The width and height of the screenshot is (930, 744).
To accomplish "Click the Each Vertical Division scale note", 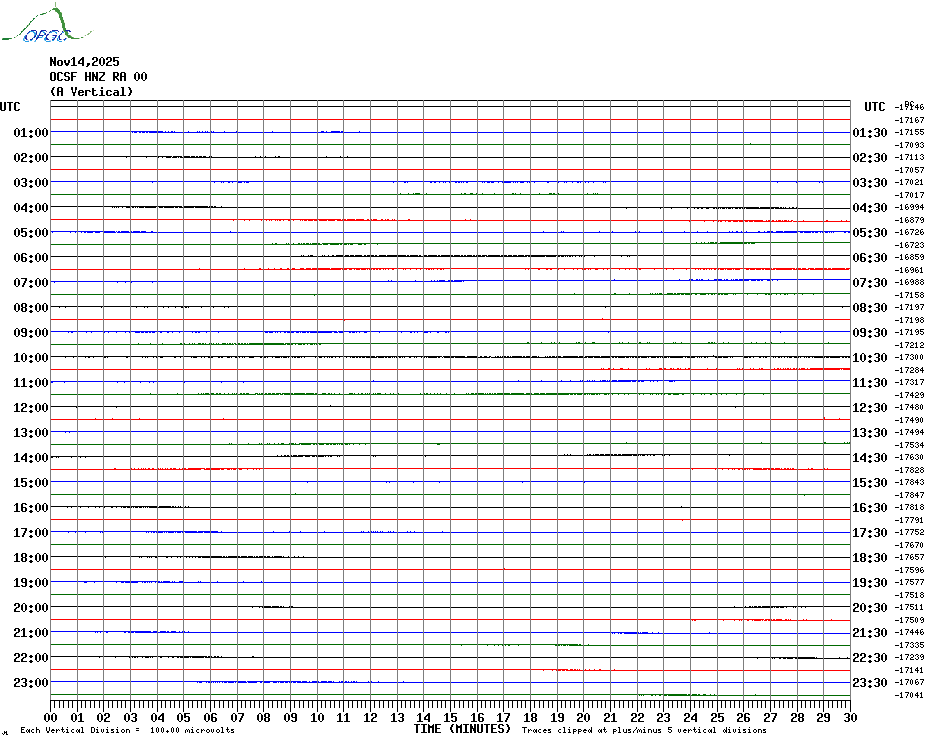I will point(127,731).
